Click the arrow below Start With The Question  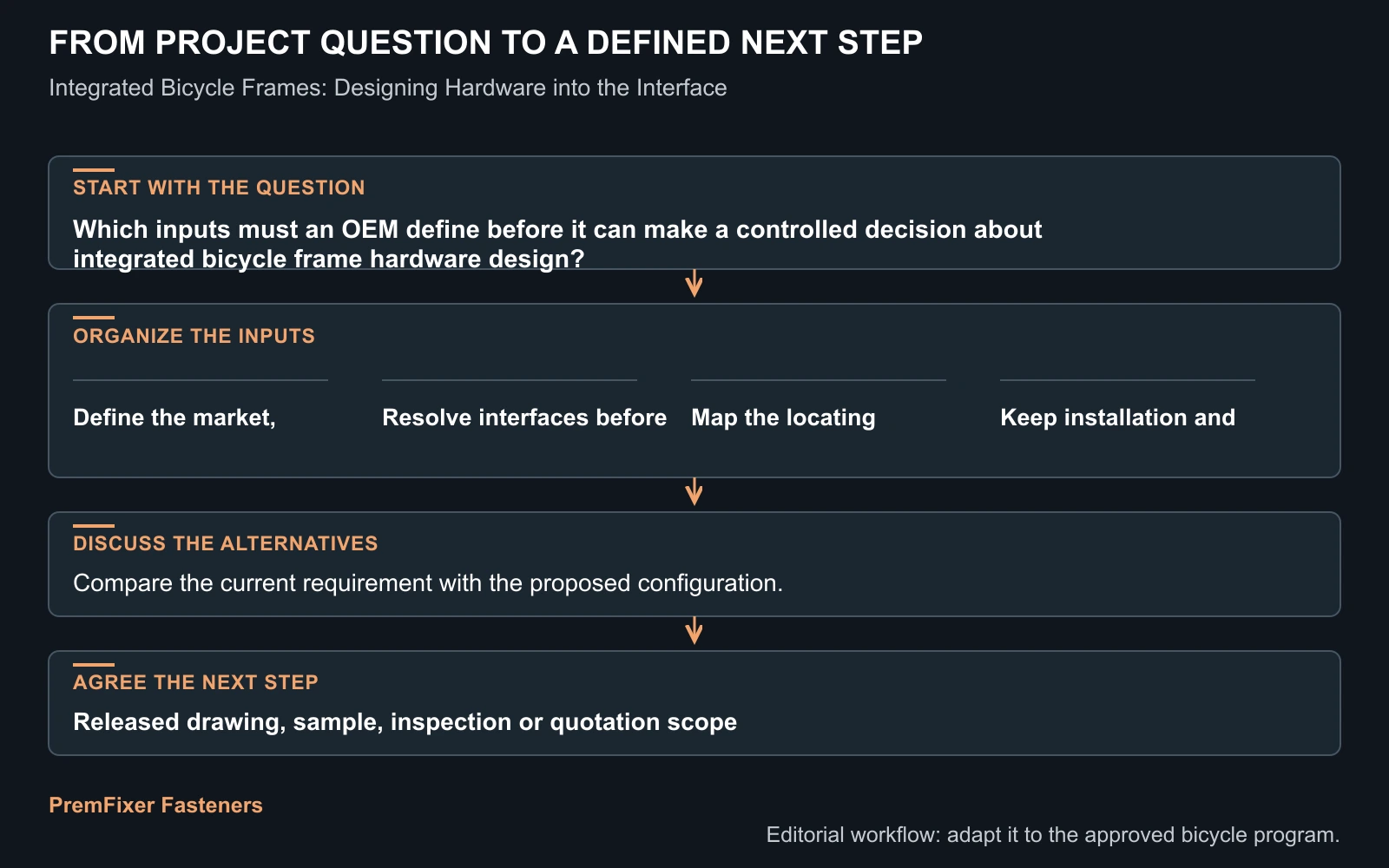[694, 284]
